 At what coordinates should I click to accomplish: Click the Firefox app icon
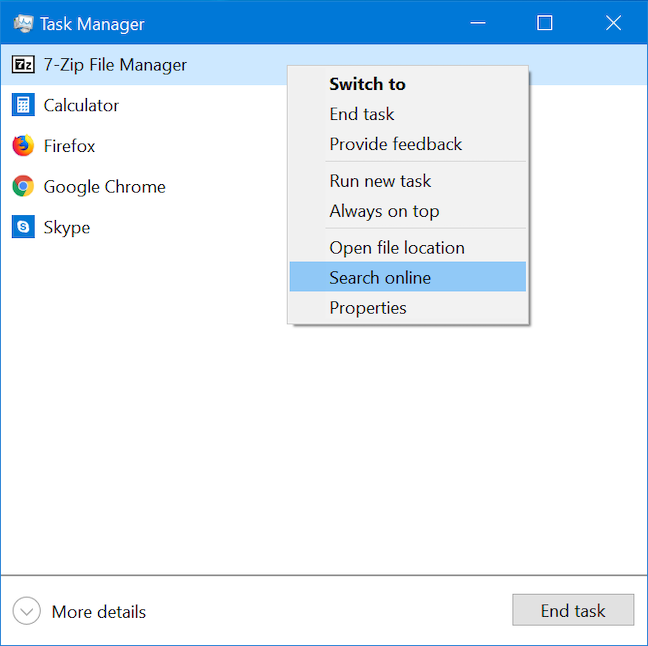23,145
